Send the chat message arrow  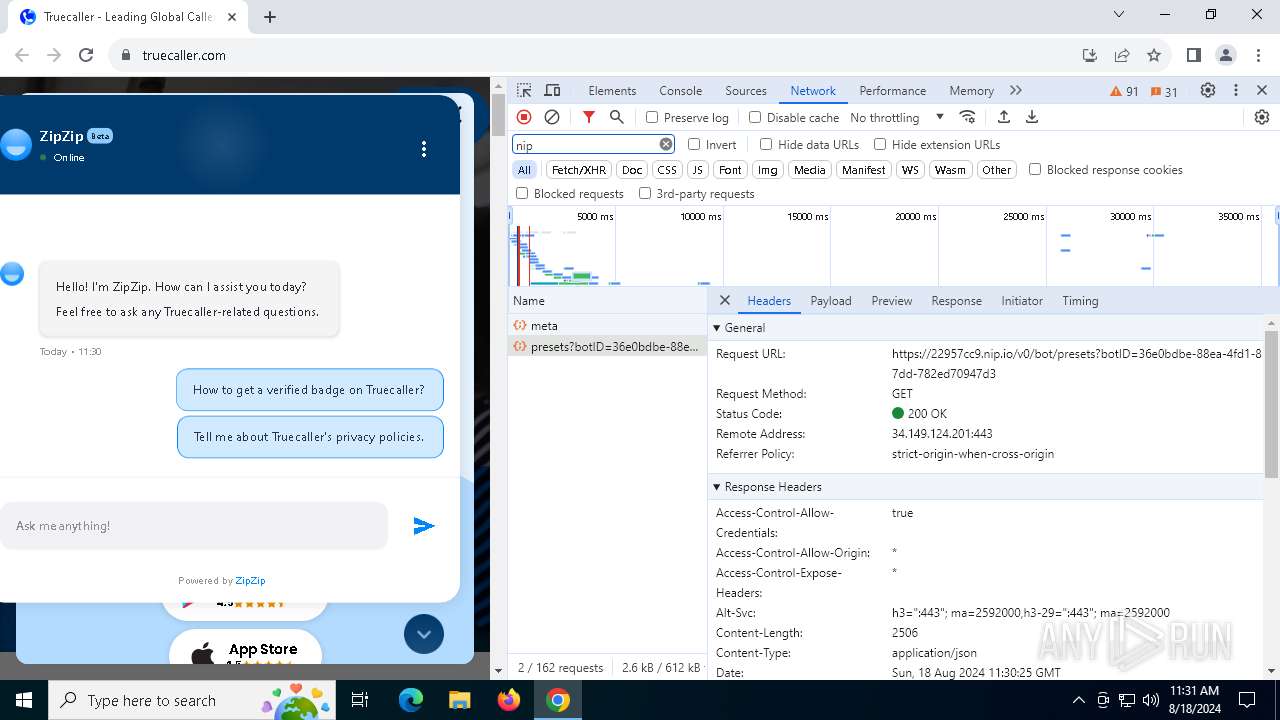point(424,526)
